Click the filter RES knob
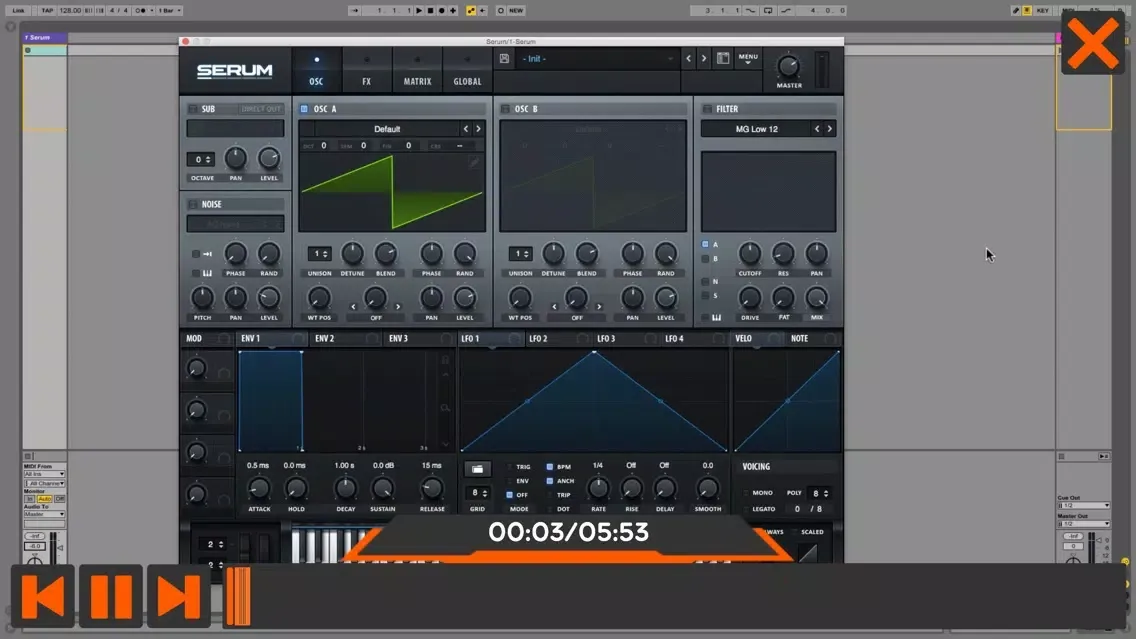The width and height of the screenshot is (1136, 639). [x=782, y=254]
